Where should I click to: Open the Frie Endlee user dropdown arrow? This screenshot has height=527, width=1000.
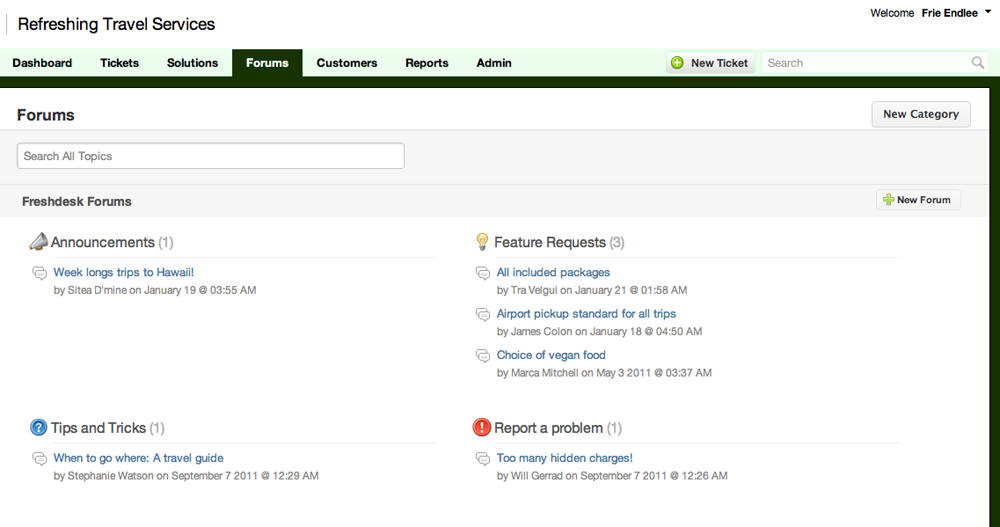[x=988, y=12]
